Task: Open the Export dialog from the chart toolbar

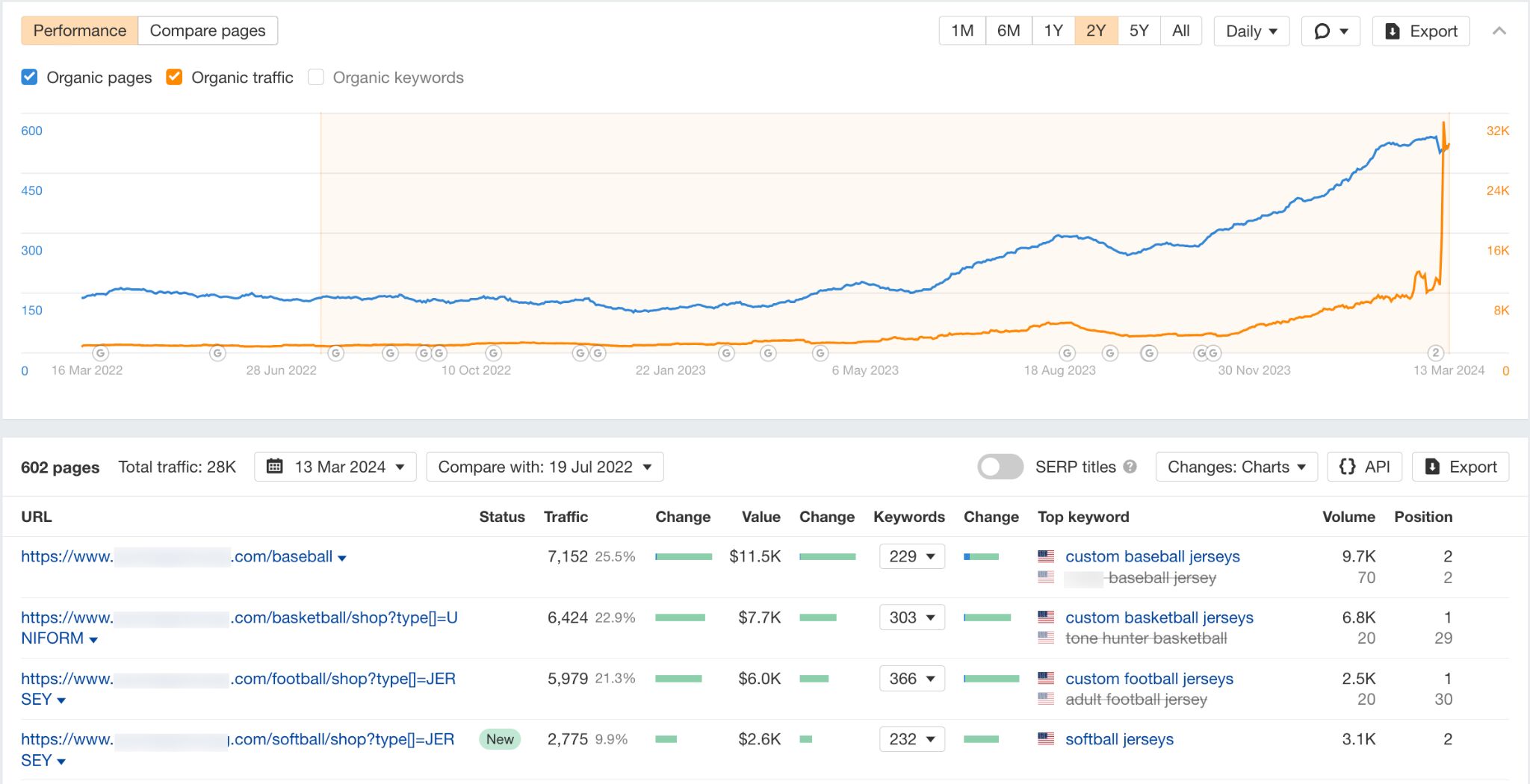Action: [x=1420, y=31]
